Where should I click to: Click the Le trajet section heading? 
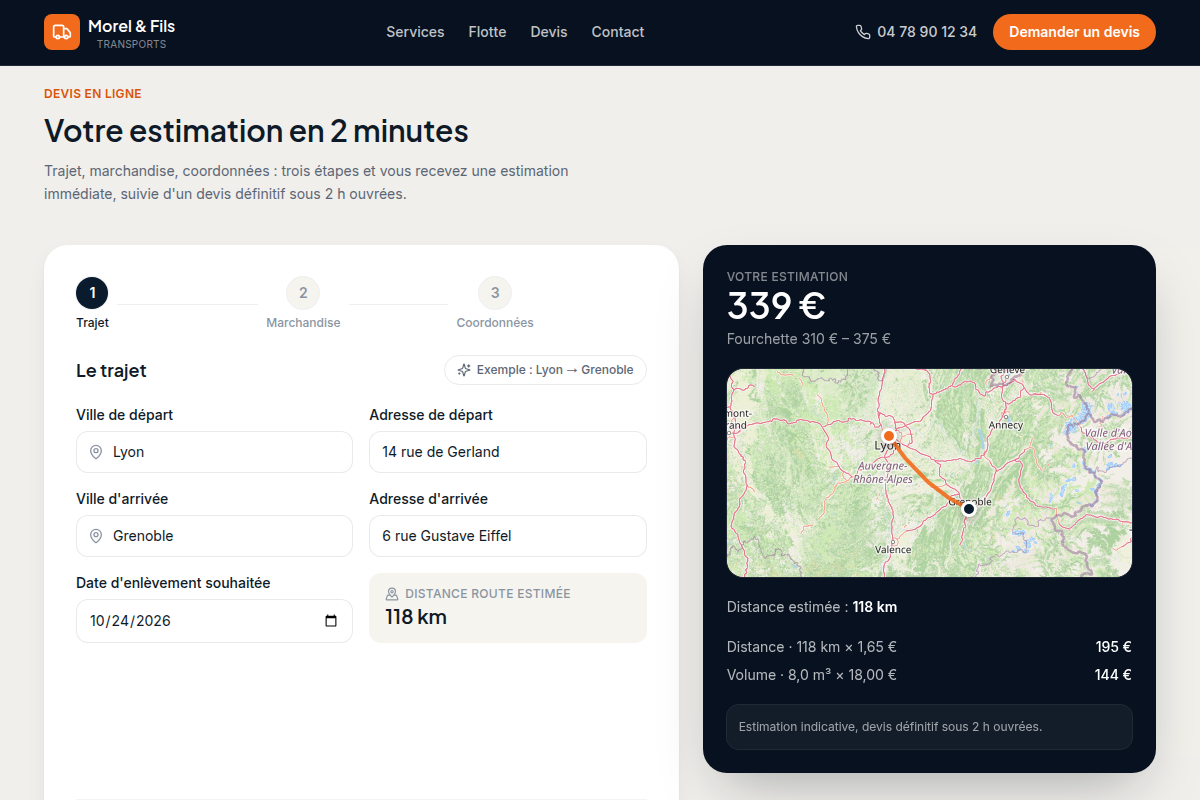[111, 371]
